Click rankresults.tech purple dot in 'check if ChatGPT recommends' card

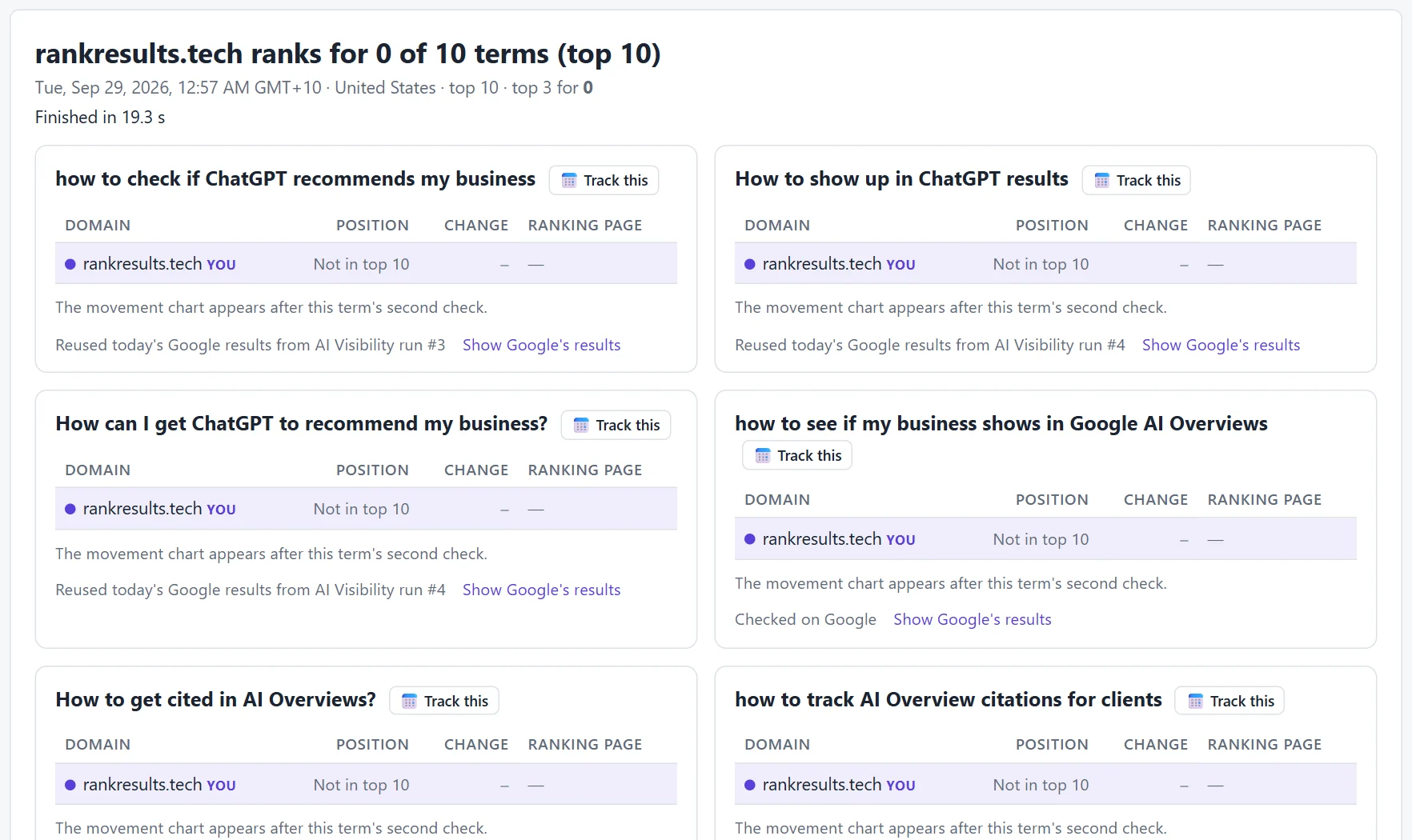click(x=70, y=264)
